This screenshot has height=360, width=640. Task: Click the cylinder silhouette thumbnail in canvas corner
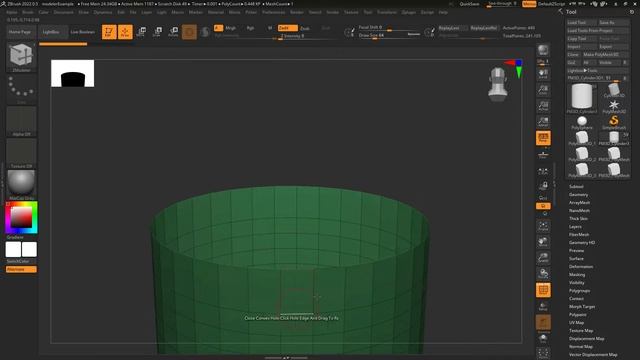coord(73,73)
